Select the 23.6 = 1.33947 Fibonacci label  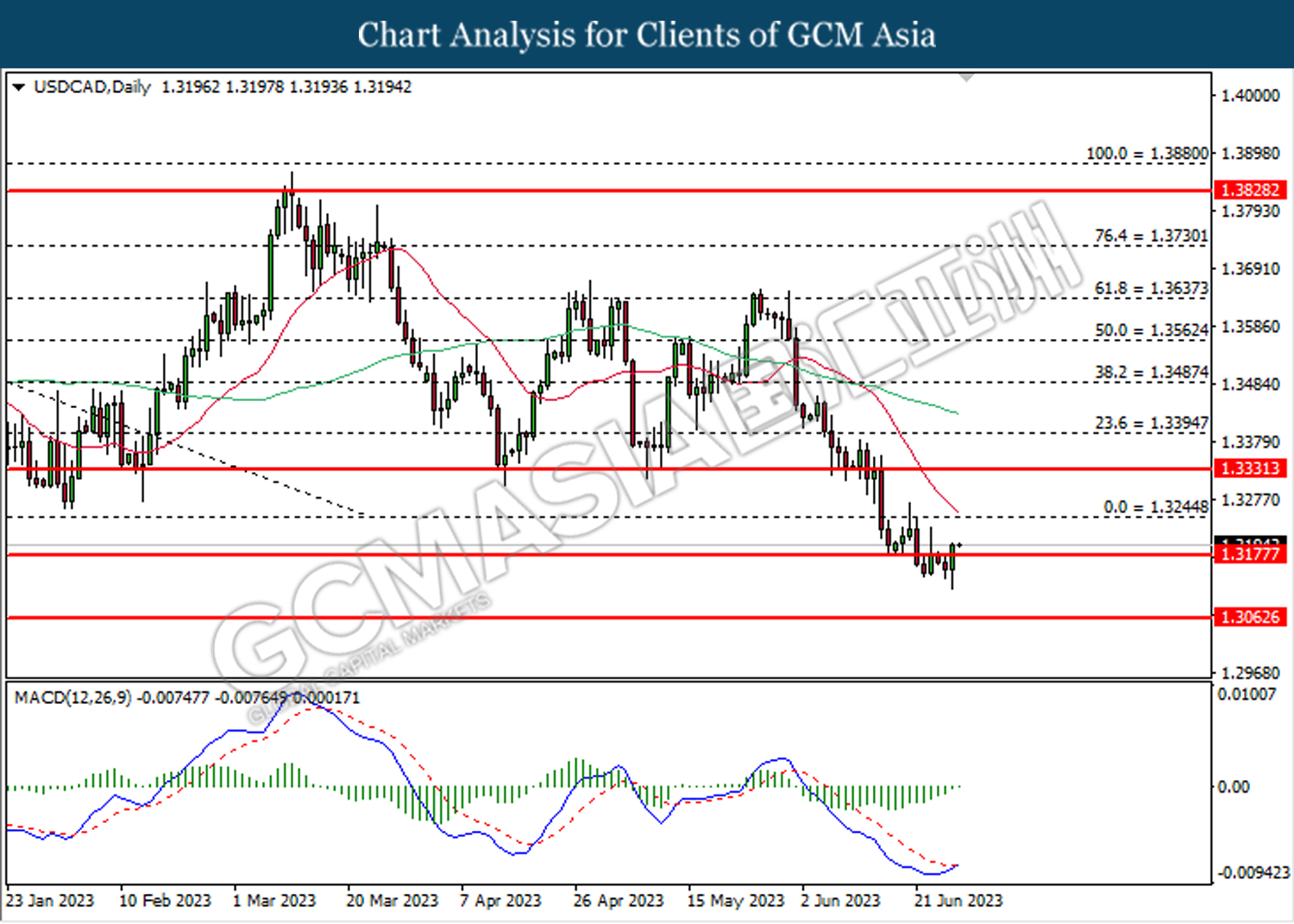pyautogui.click(x=1152, y=424)
